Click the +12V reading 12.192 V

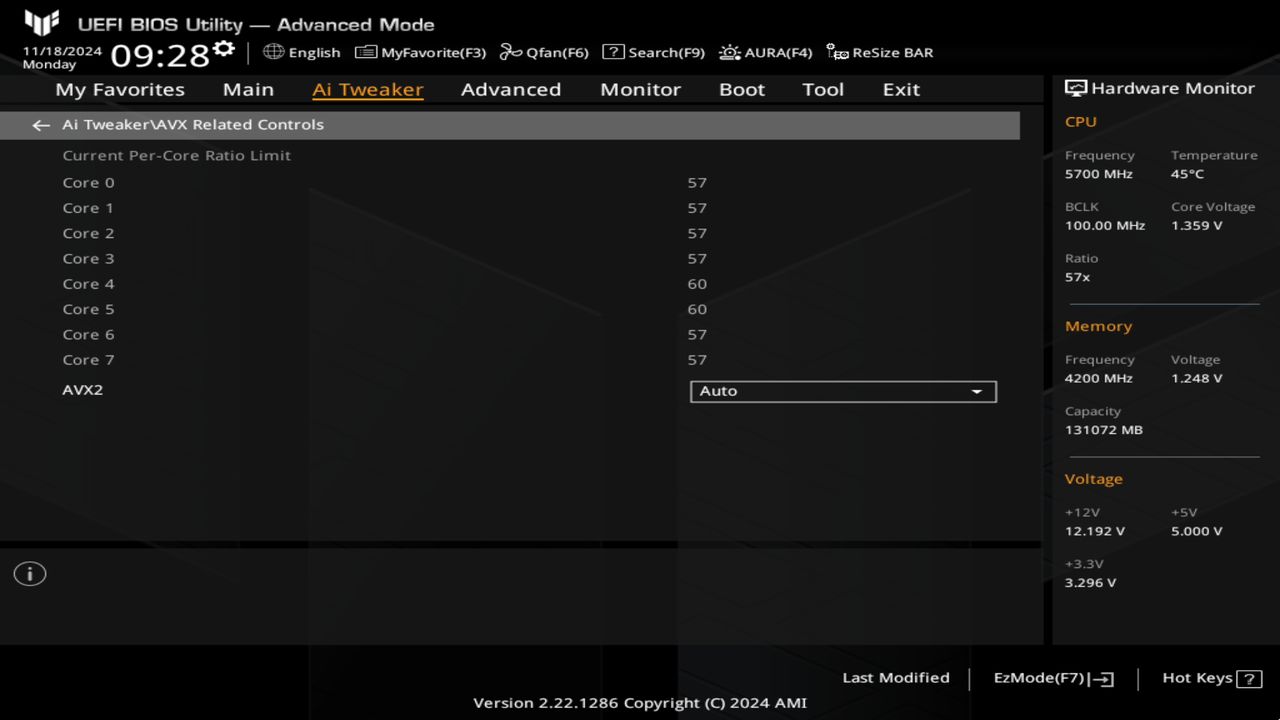[x=1095, y=532]
